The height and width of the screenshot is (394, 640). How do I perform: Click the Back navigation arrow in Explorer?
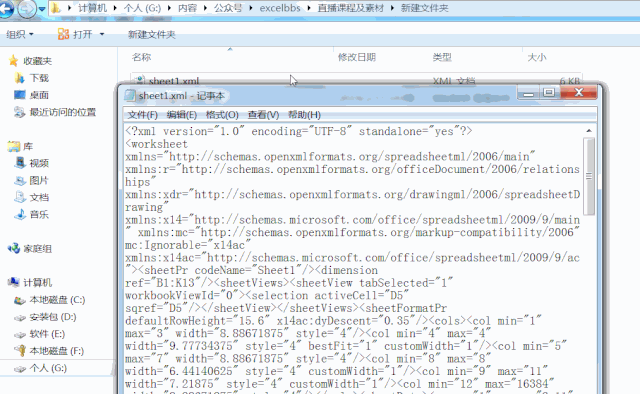(5, 9)
